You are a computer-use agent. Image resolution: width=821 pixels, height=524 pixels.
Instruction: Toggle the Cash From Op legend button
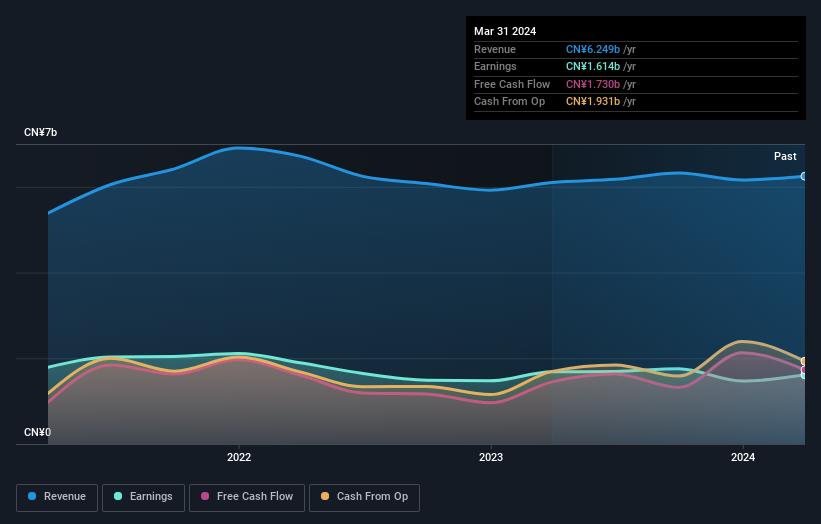364,497
